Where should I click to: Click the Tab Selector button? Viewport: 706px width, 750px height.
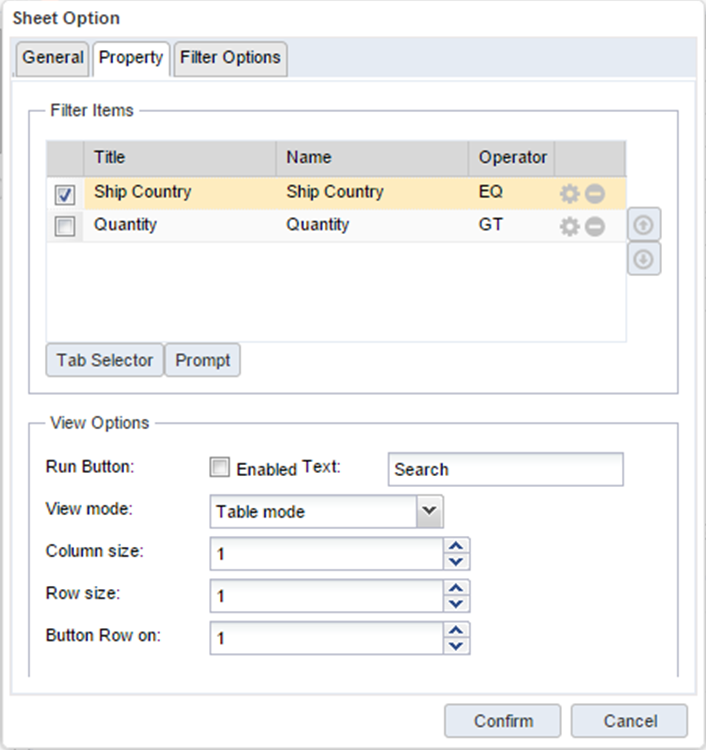(x=104, y=360)
